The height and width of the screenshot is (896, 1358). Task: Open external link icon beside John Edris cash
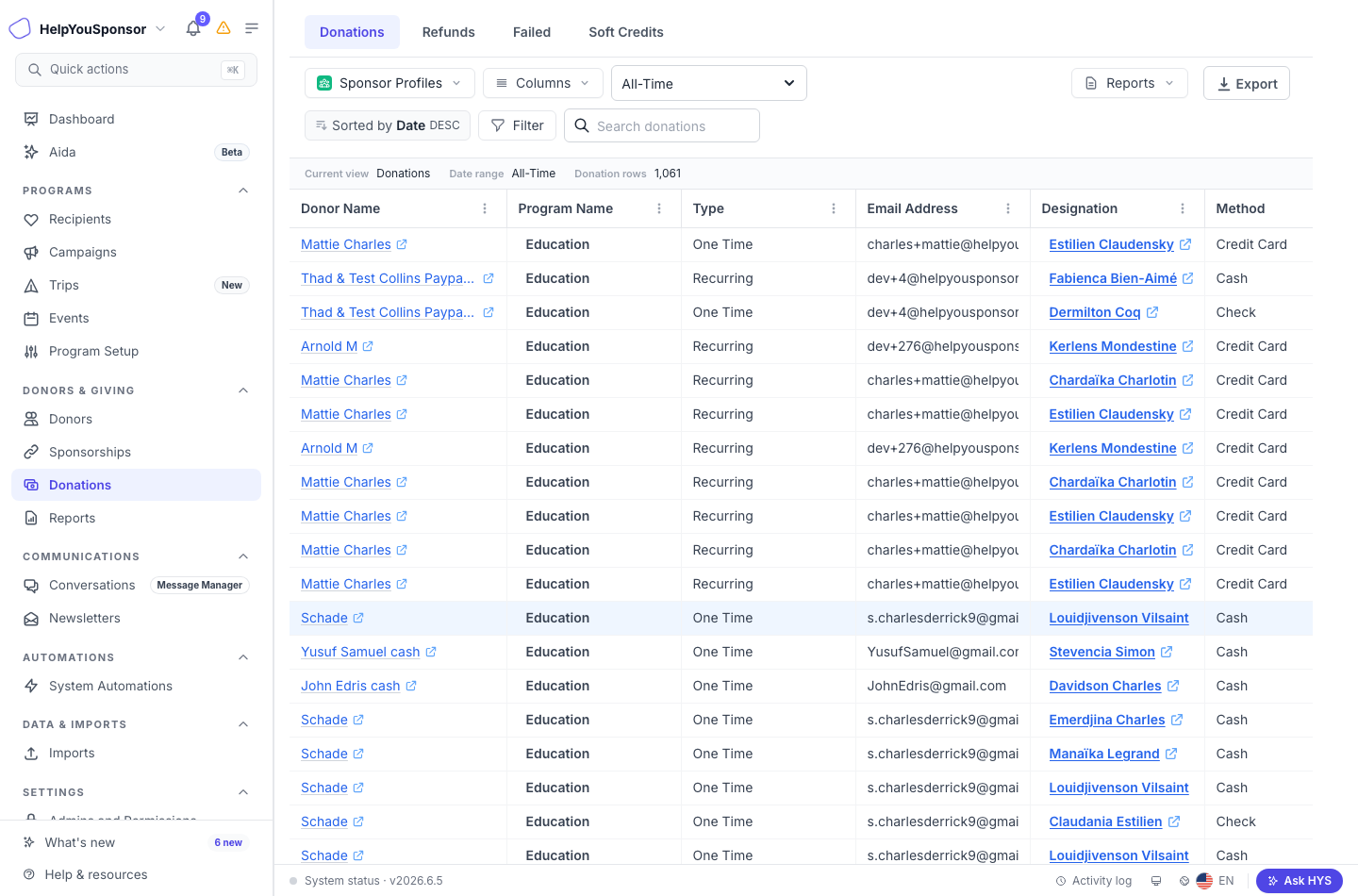coord(411,686)
